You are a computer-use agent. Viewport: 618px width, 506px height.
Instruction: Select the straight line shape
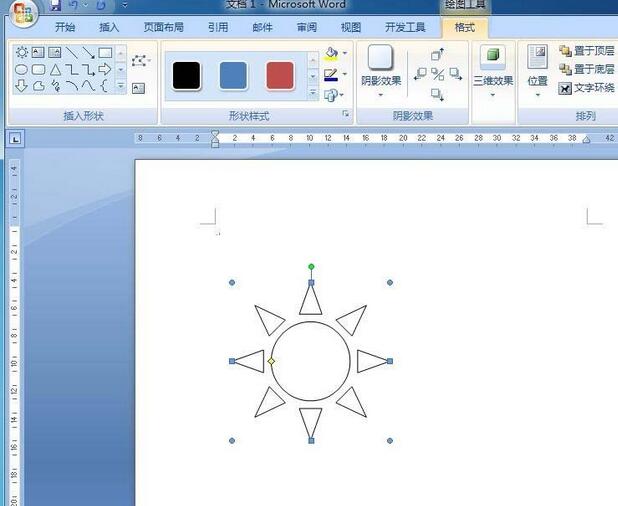[72, 52]
